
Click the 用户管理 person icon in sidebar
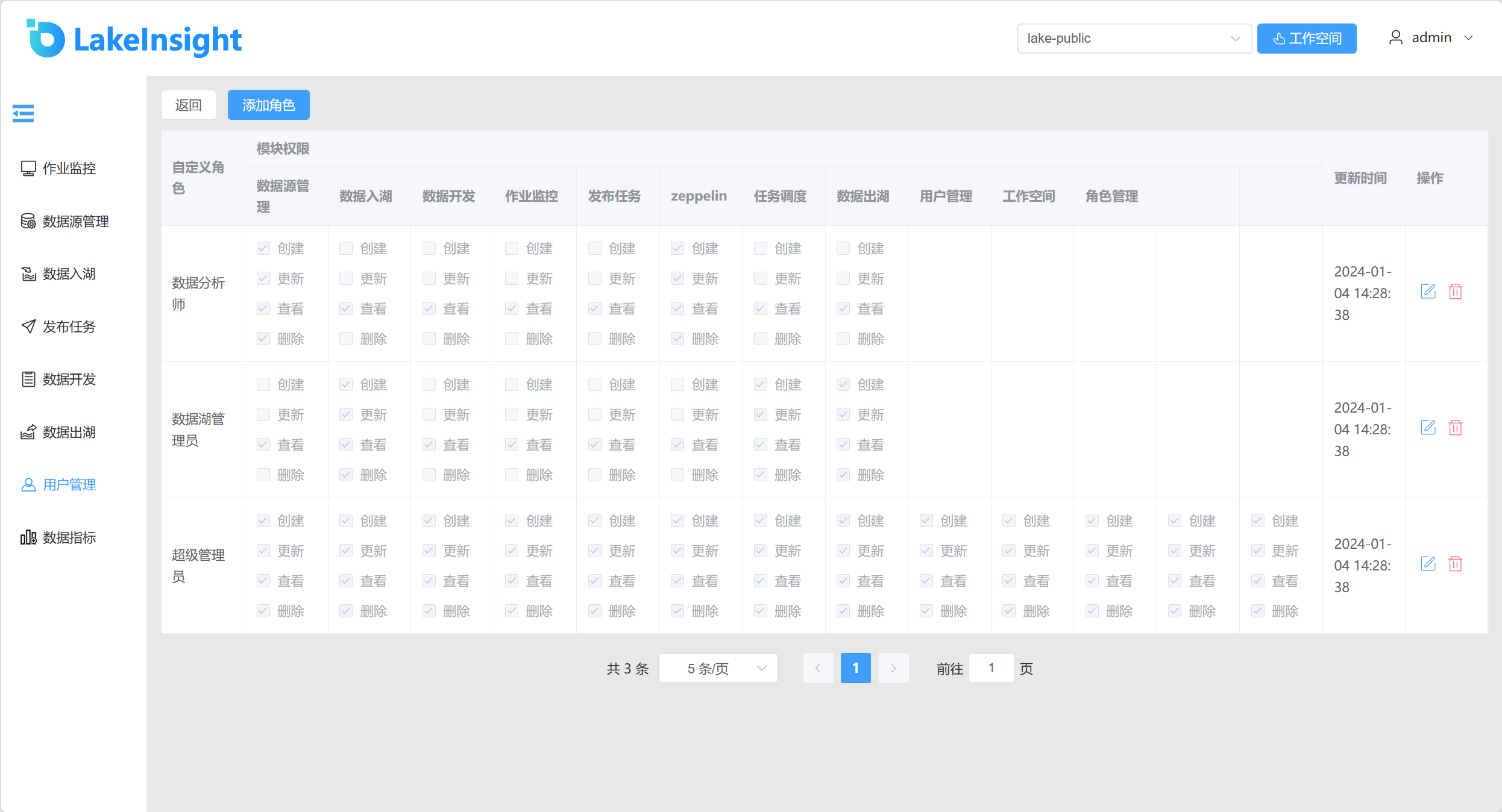tap(28, 484)
